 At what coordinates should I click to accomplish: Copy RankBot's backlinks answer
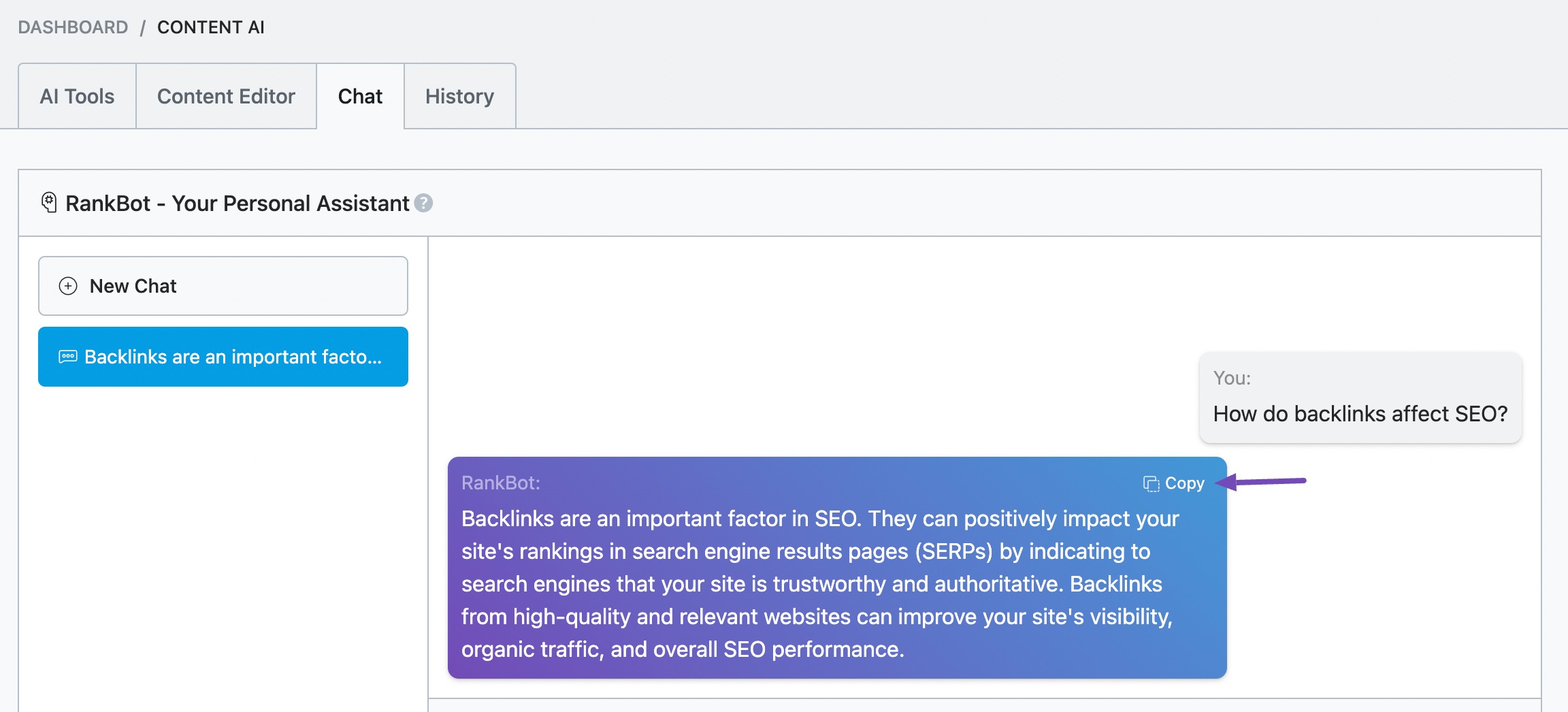[x=1173, y=483]
